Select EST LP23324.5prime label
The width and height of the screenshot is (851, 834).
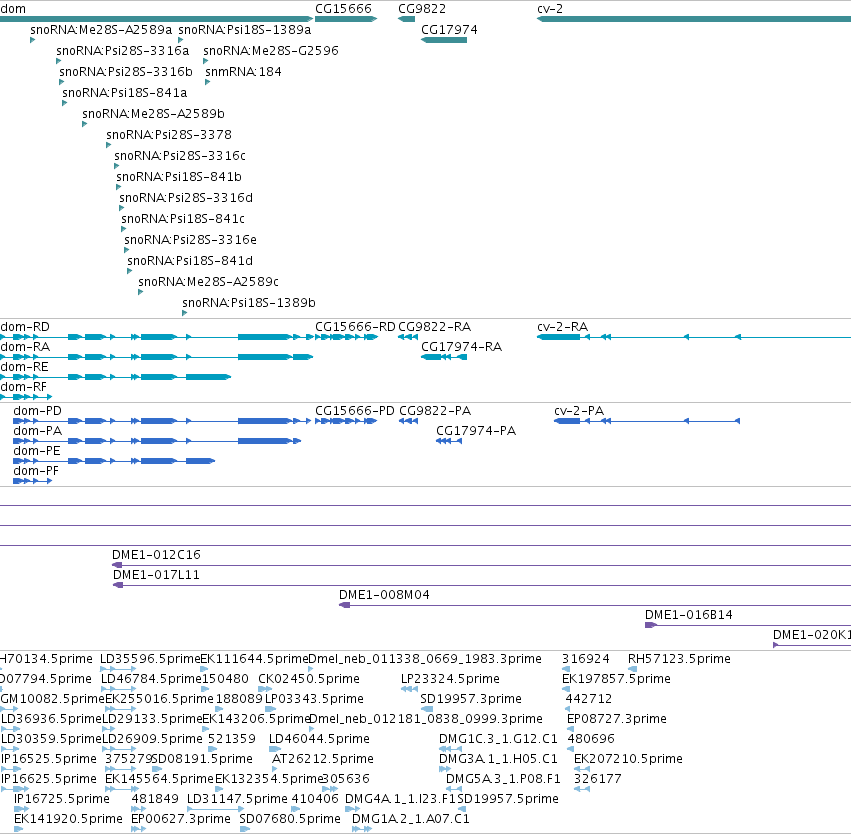coord(450,679)
